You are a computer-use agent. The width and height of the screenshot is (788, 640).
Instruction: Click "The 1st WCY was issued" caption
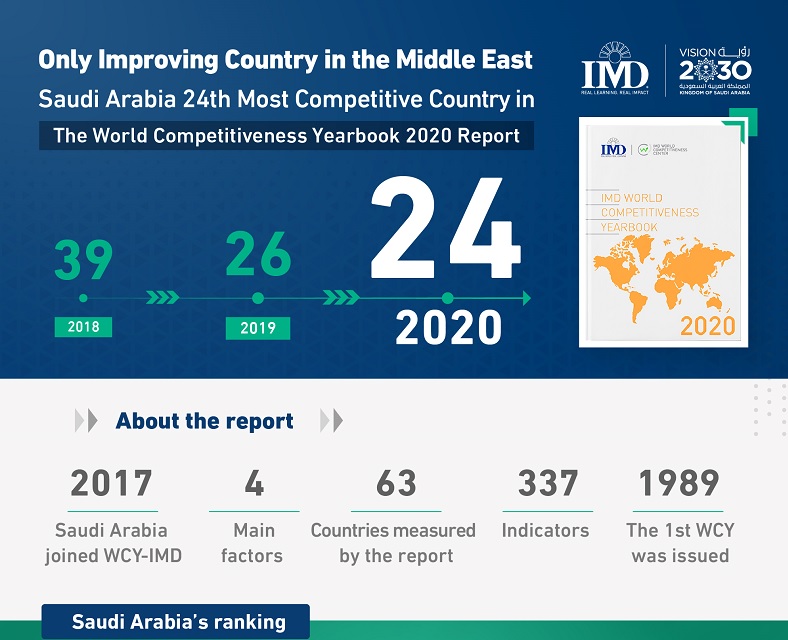tap(680, 543)
